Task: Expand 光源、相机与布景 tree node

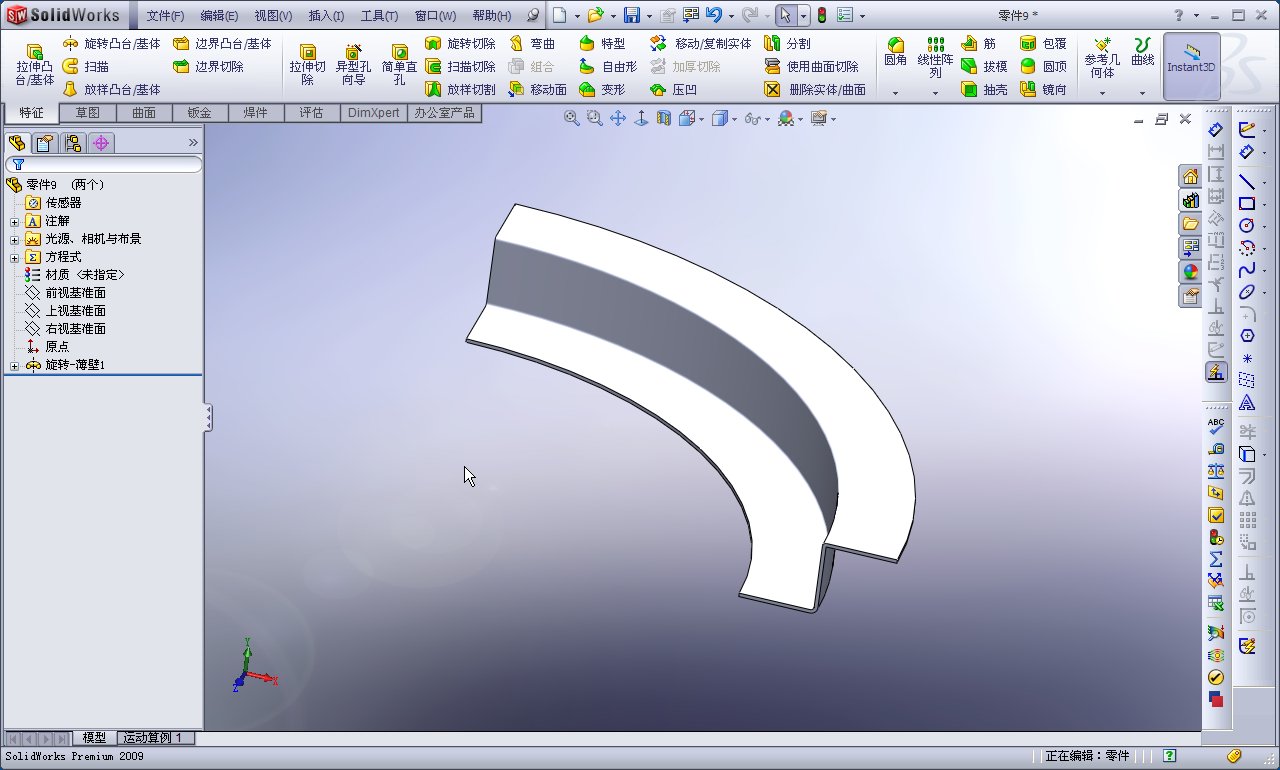Action: (14, 239)
